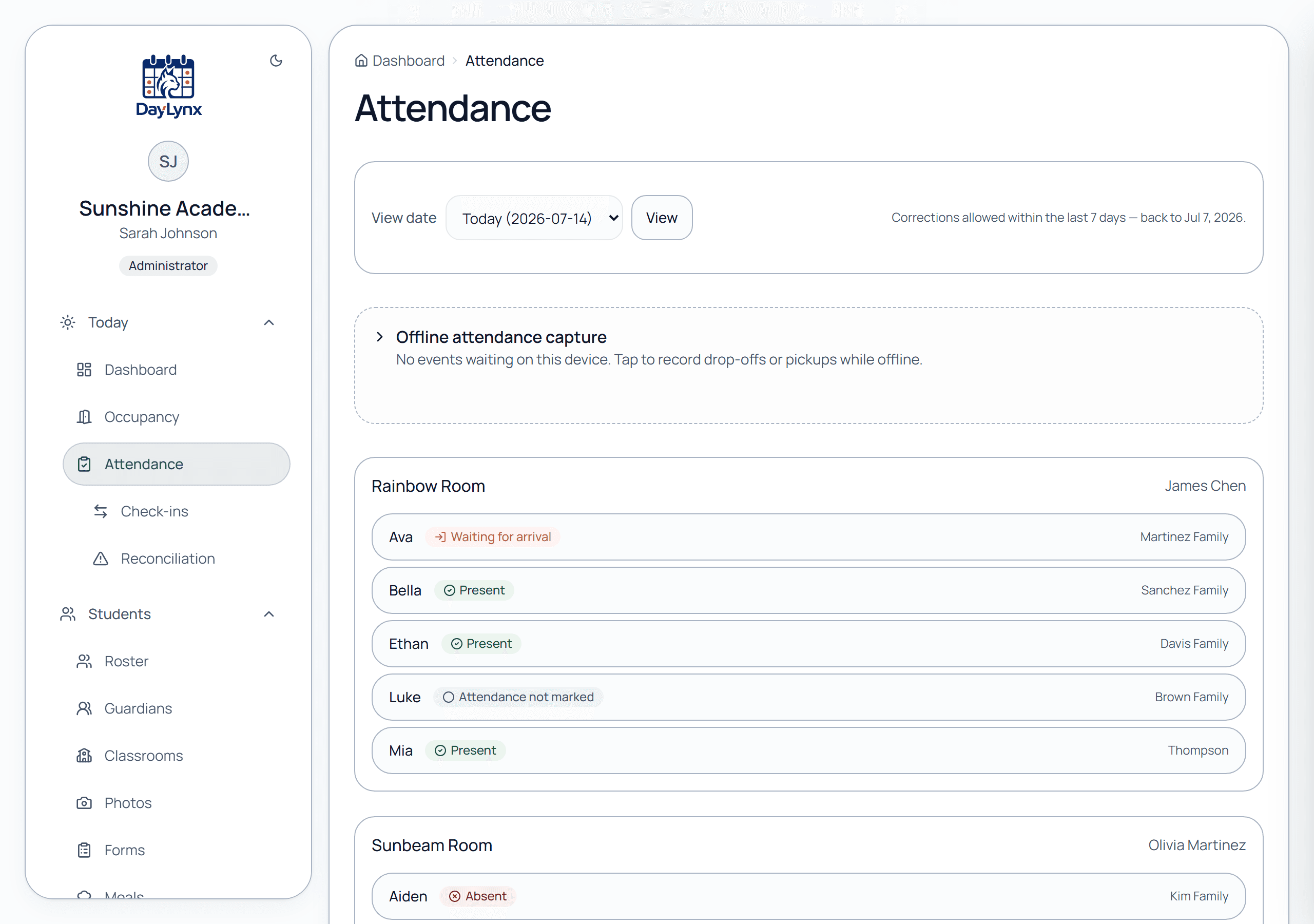Click Kim Family label
Screen dimensions: 1314x924
1199,896
